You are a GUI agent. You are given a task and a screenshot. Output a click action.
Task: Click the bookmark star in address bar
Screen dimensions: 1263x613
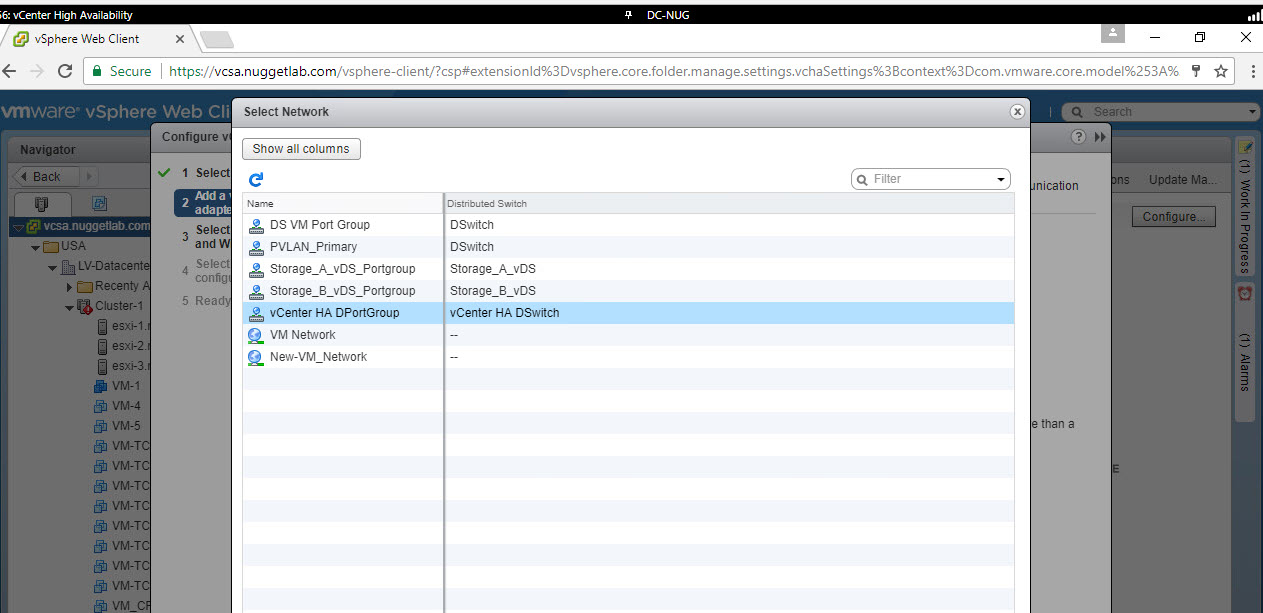(x=1221, y=71)
